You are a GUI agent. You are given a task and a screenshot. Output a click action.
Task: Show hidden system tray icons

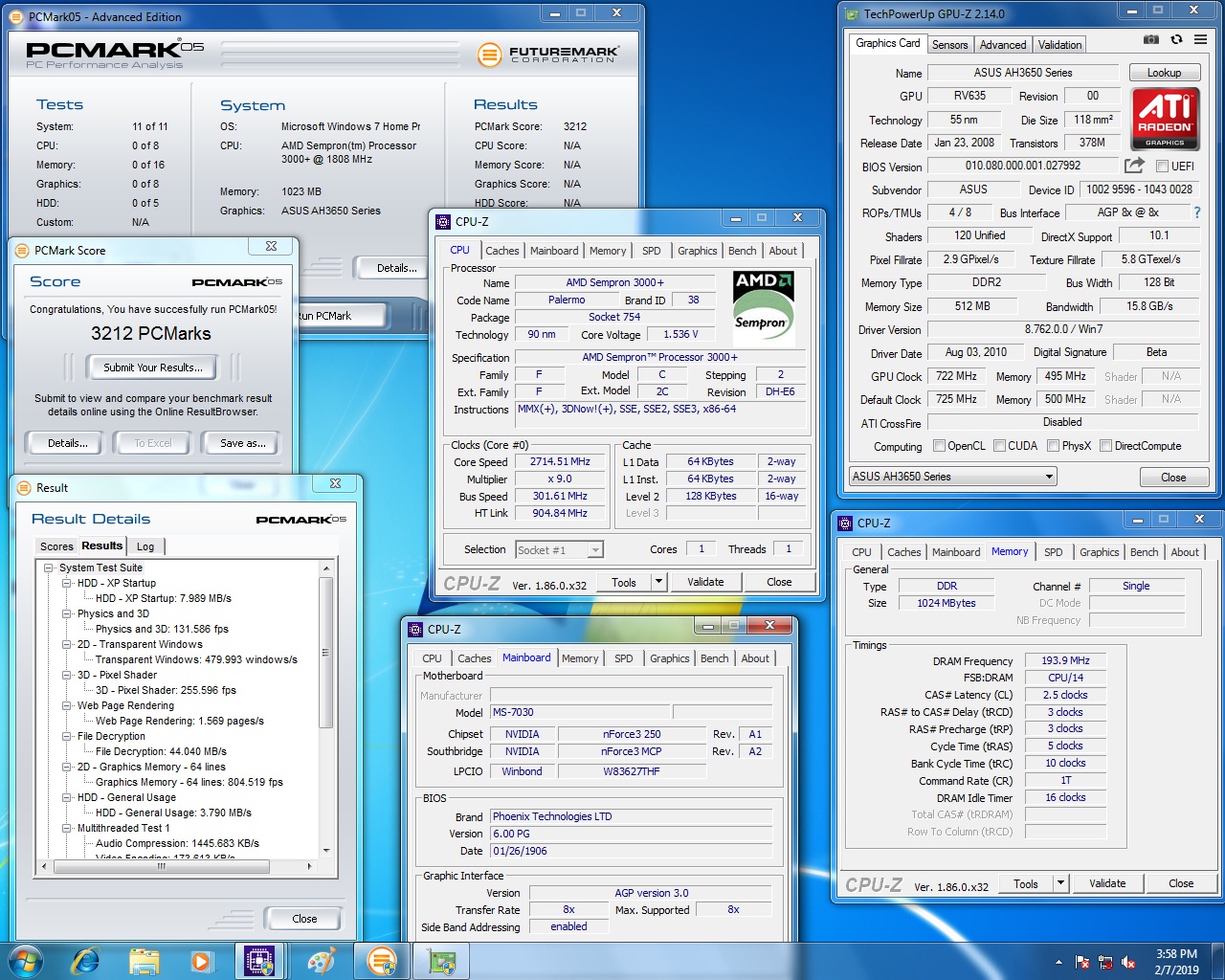pos(1058,962)
